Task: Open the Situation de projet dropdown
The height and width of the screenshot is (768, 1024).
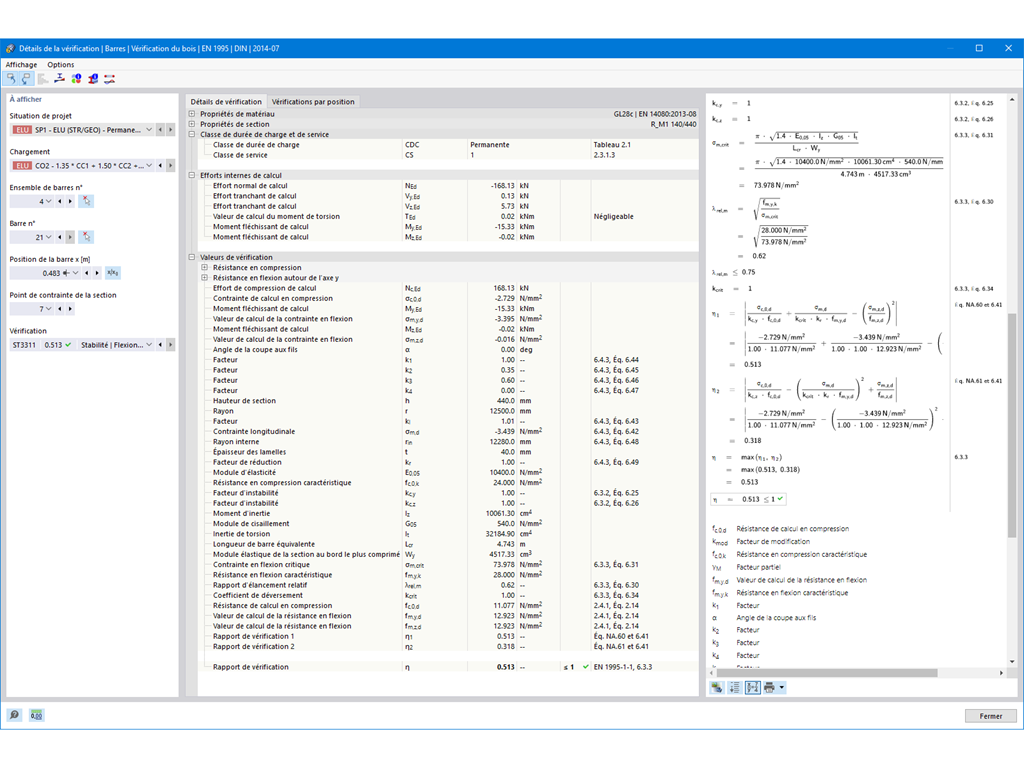Action: point(149,130)
